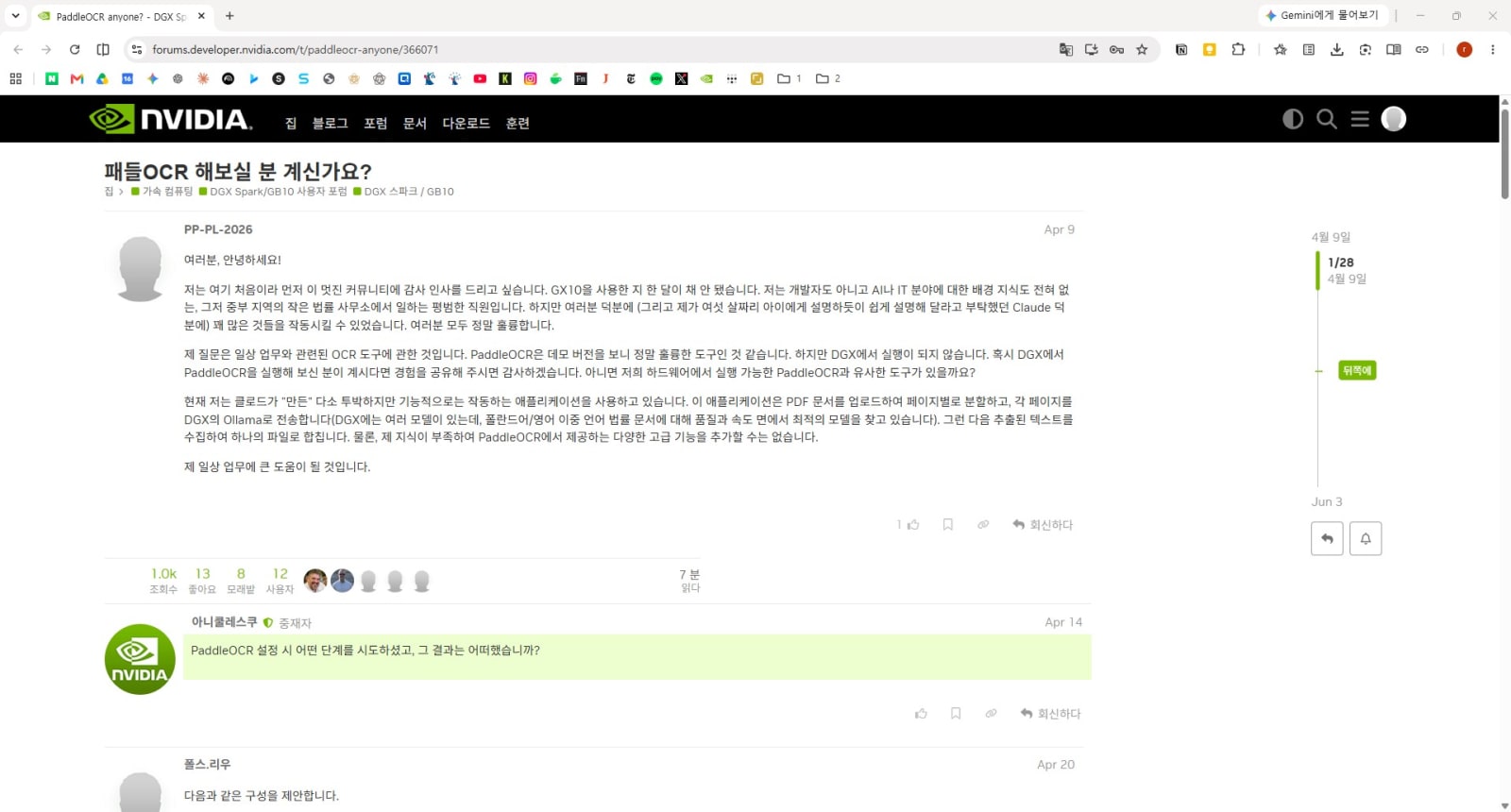Open the tab search dropdown arrow

coord(15,16)
